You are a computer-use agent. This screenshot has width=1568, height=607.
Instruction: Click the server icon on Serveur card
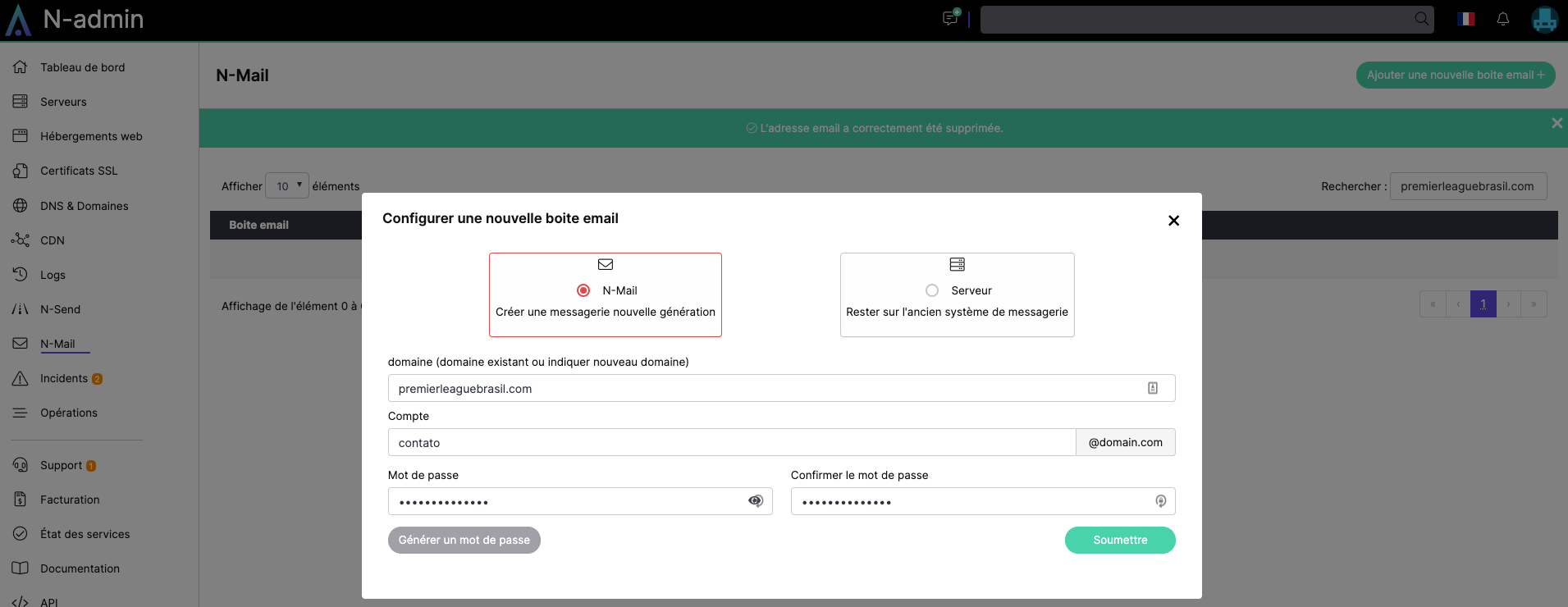[x=957, y=264]
